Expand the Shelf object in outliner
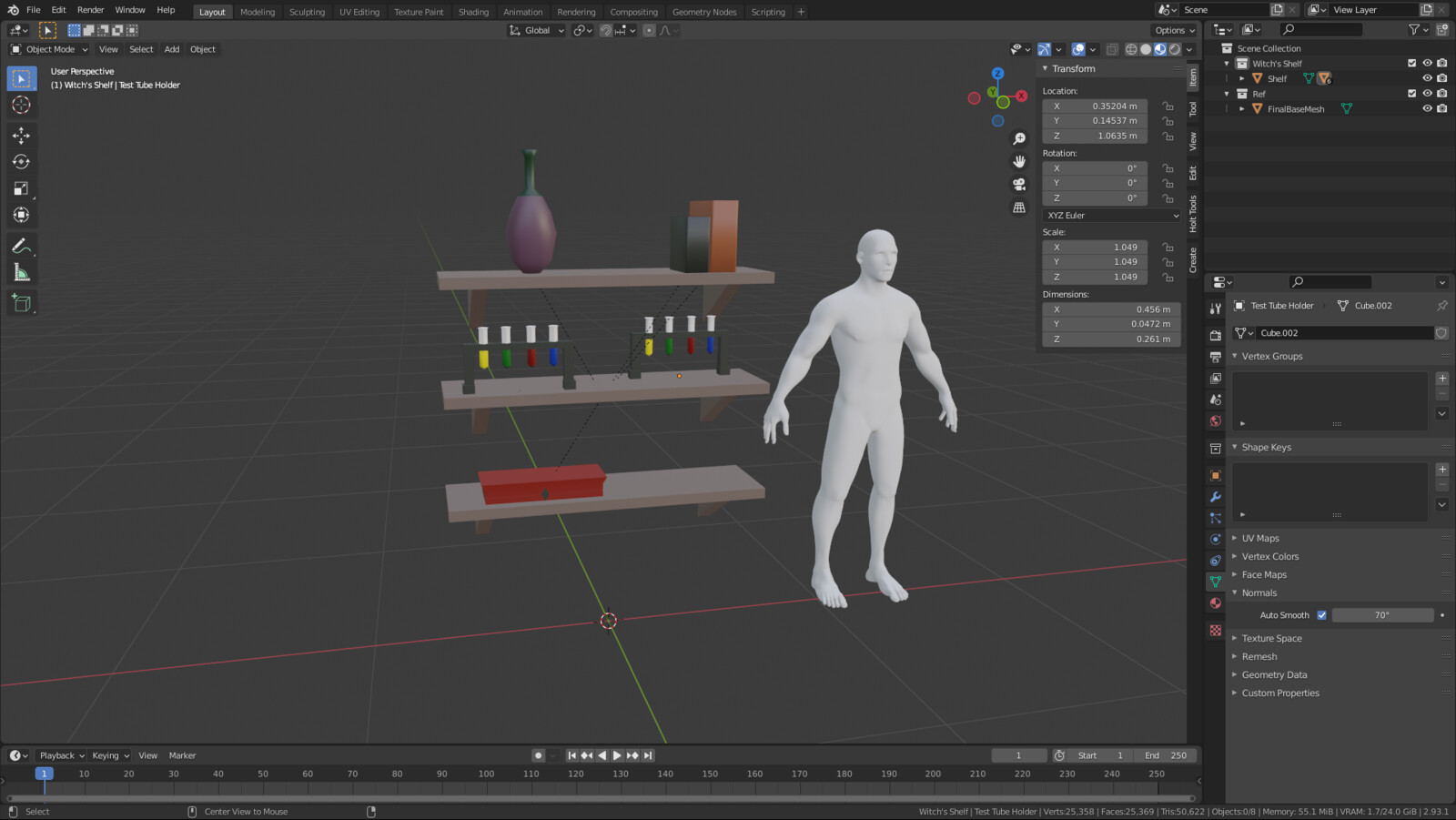Image resolution: width=1456 pixels, height=820 pixels. tap(1242, 78)
